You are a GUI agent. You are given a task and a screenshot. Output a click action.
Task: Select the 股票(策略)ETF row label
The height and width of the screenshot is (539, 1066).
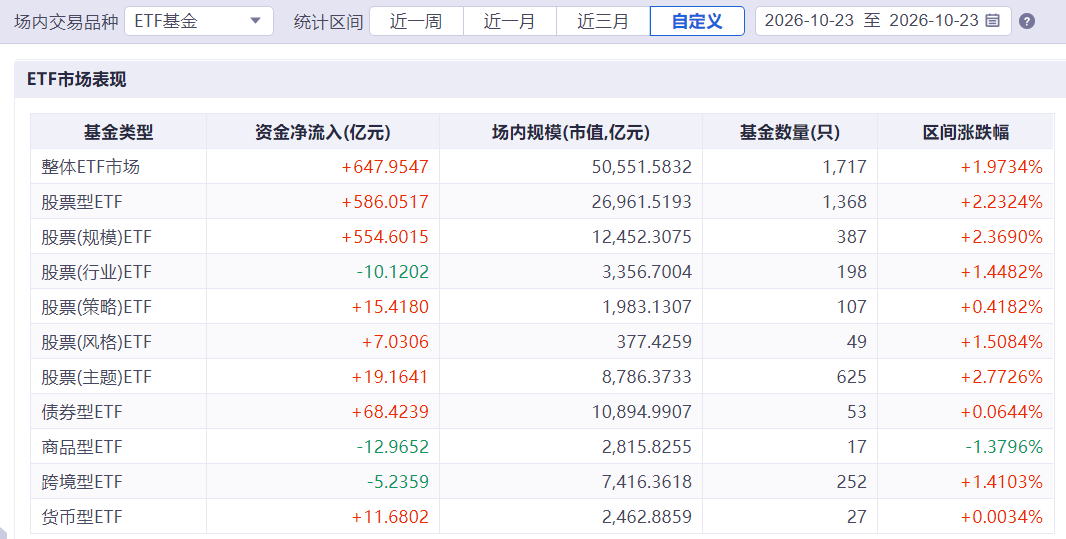97,307
